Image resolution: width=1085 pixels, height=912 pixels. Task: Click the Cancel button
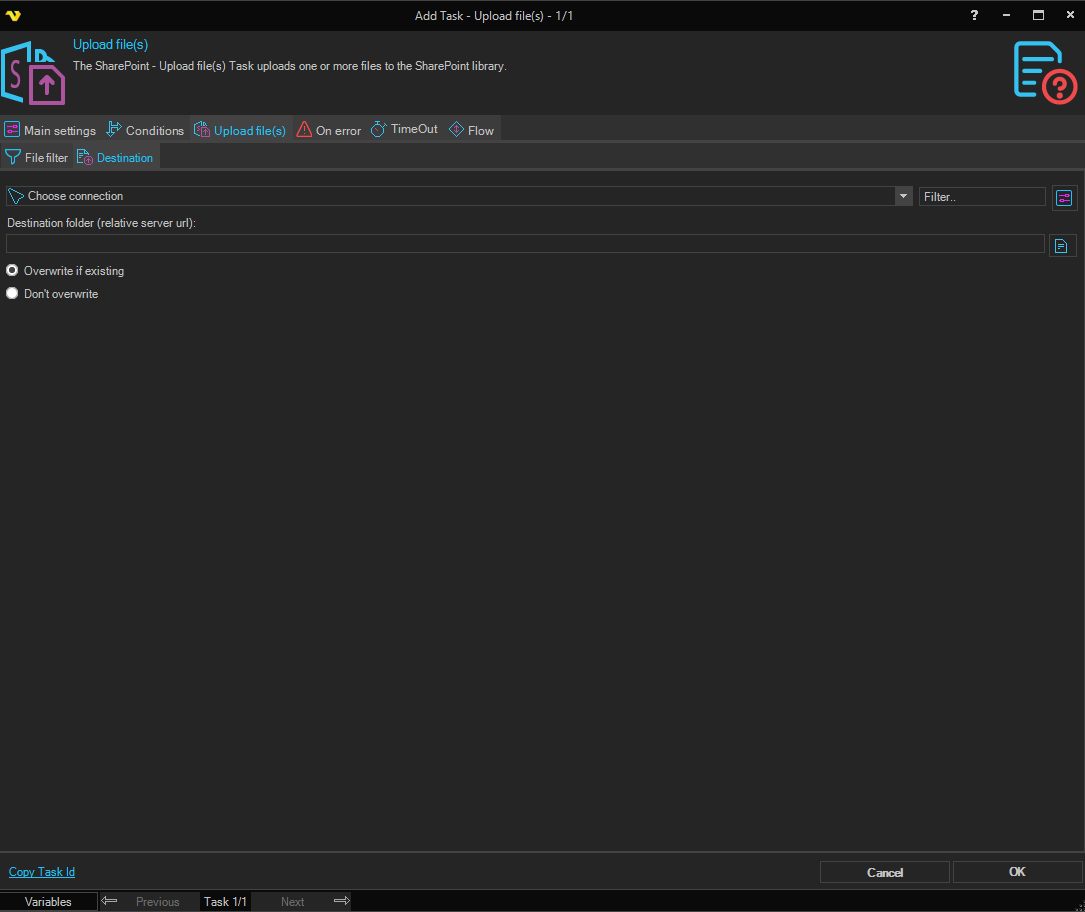point(884,873)
